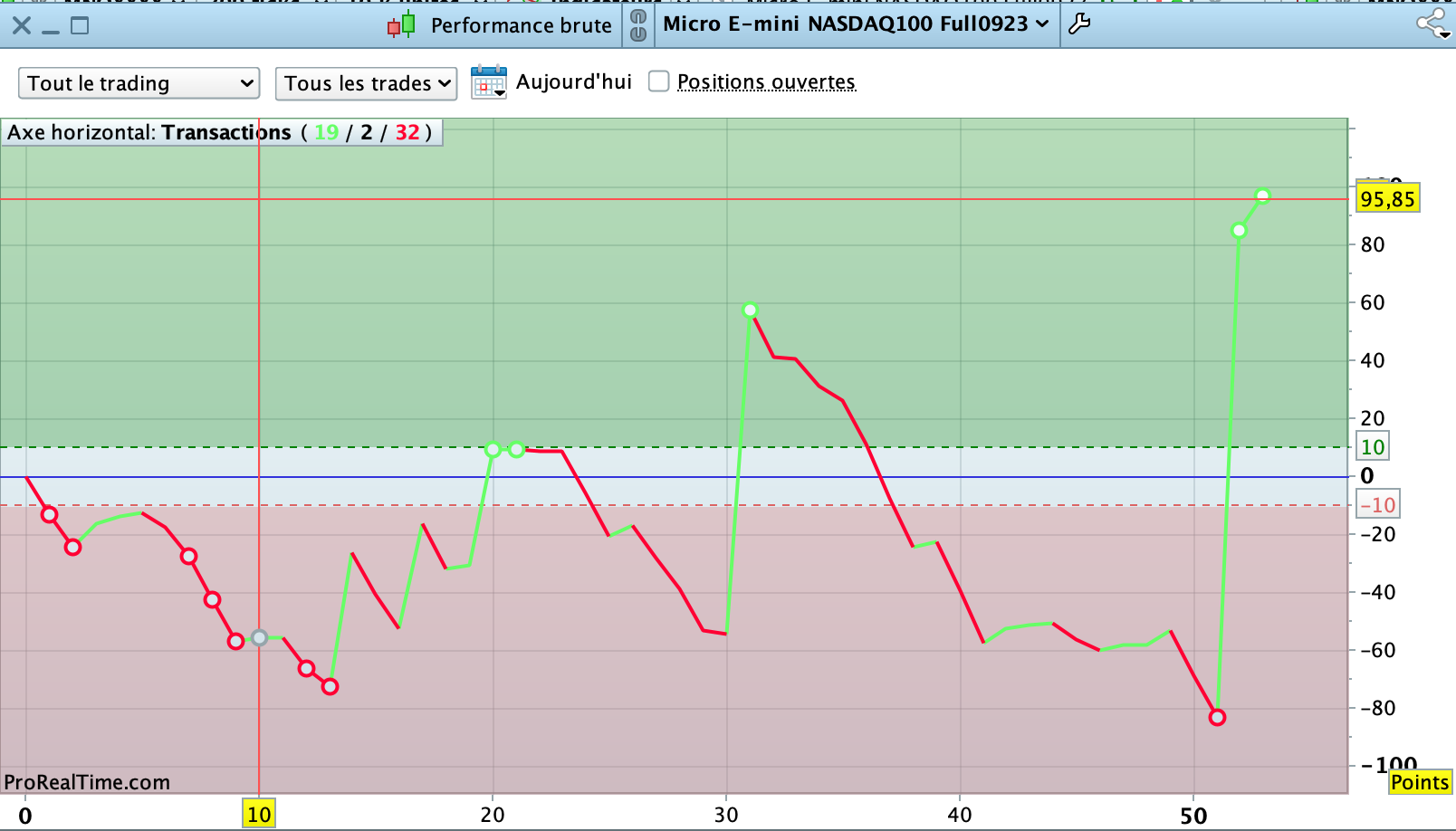Enable the Positions ouvertes checkbox
Viewport: 1456px width, 831px height.
coord(659,81)
